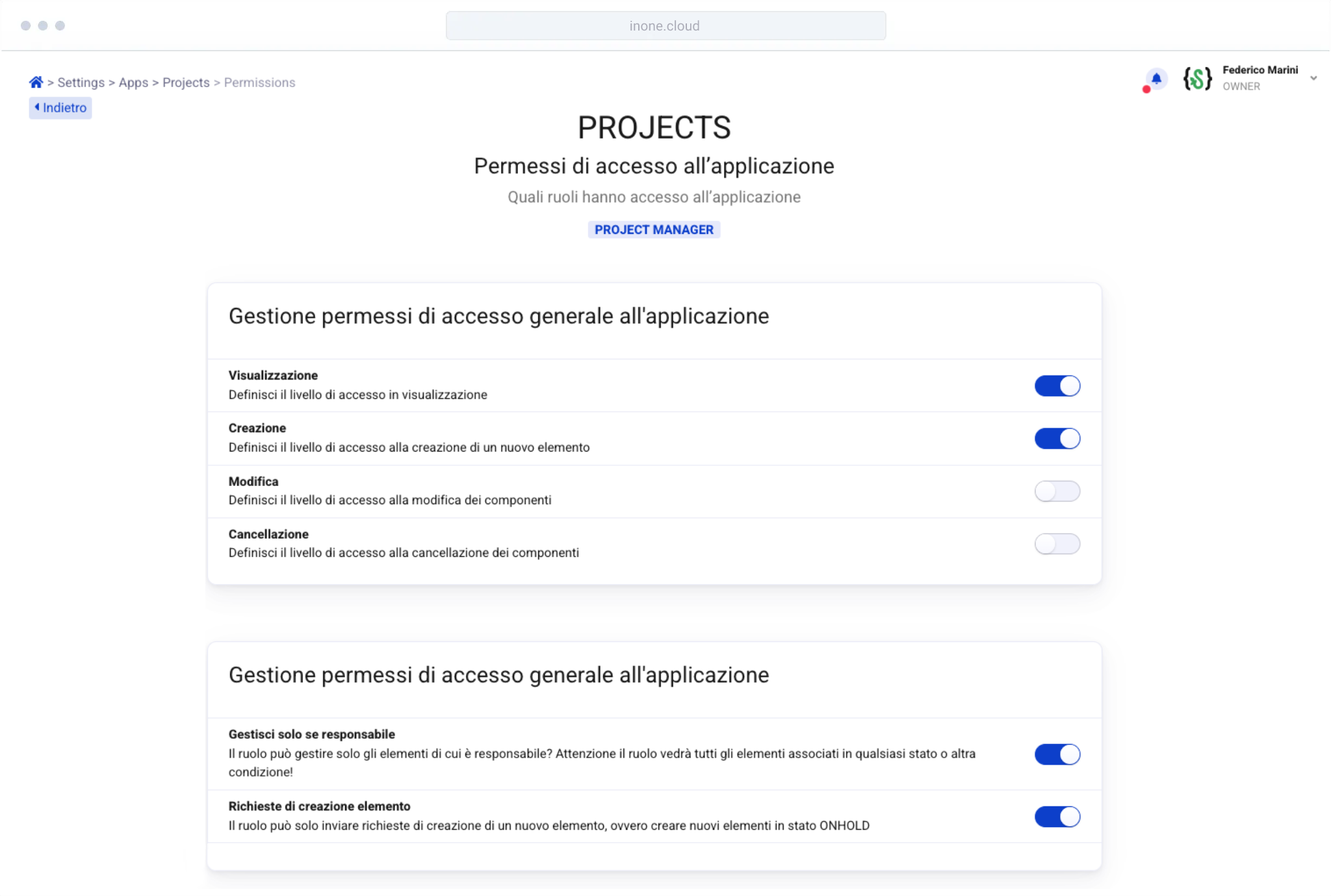
Task: Click the red notification dot
Action: (1146, 90)
